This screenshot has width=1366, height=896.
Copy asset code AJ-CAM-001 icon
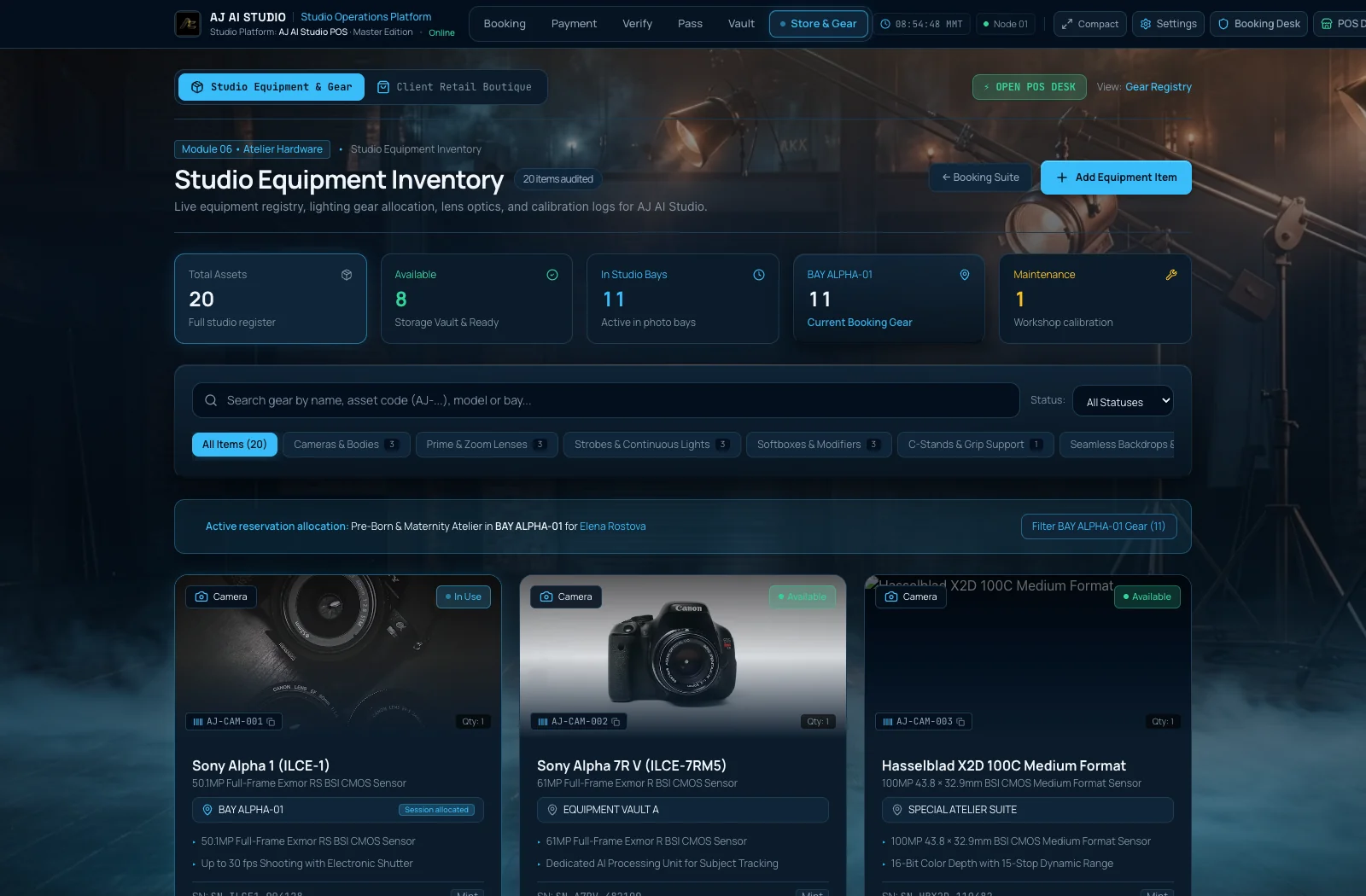271,722
